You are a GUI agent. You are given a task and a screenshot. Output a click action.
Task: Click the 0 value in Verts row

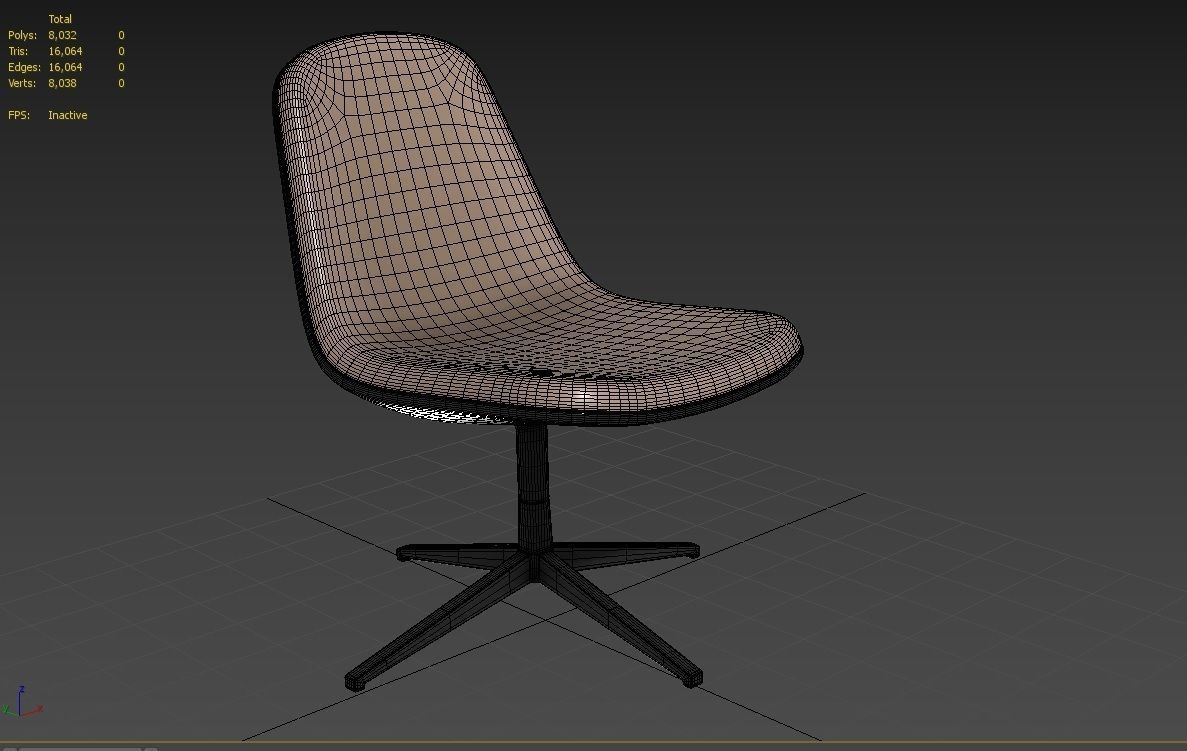click(121, 83)
